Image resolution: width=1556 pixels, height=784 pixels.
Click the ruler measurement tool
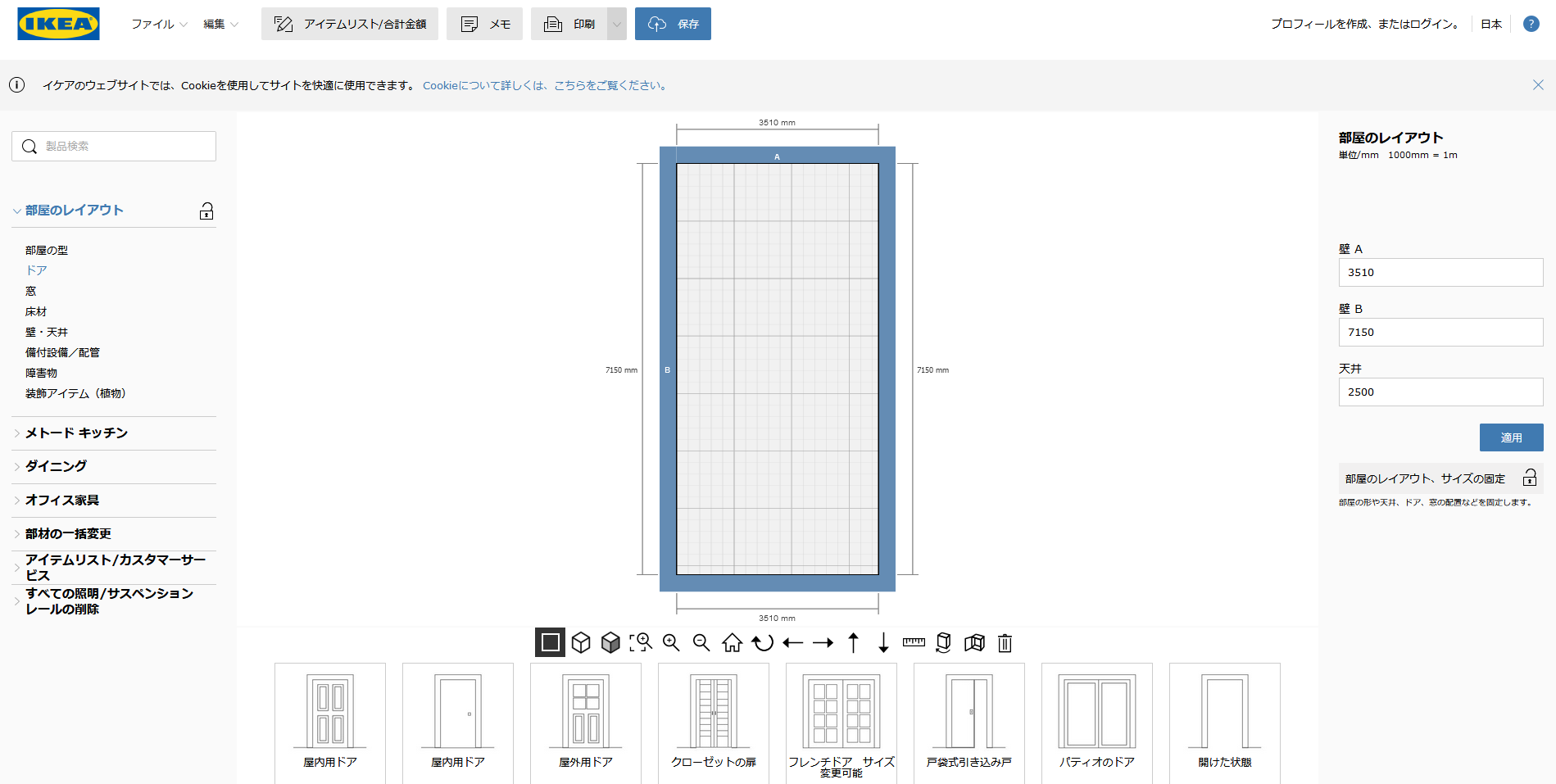pos(914,643)
